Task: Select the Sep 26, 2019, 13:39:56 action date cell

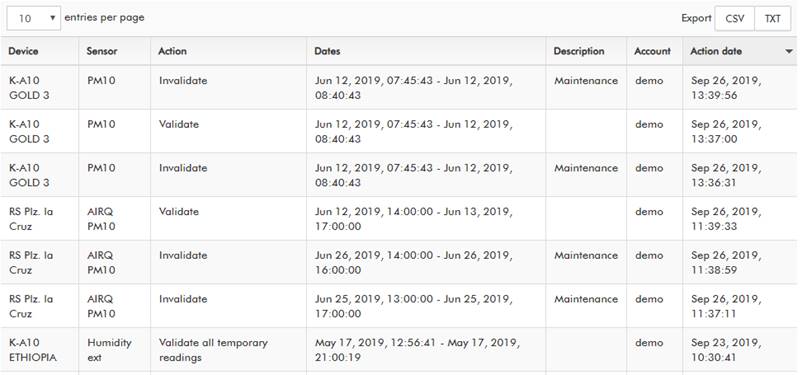Action: coord(739,87)
